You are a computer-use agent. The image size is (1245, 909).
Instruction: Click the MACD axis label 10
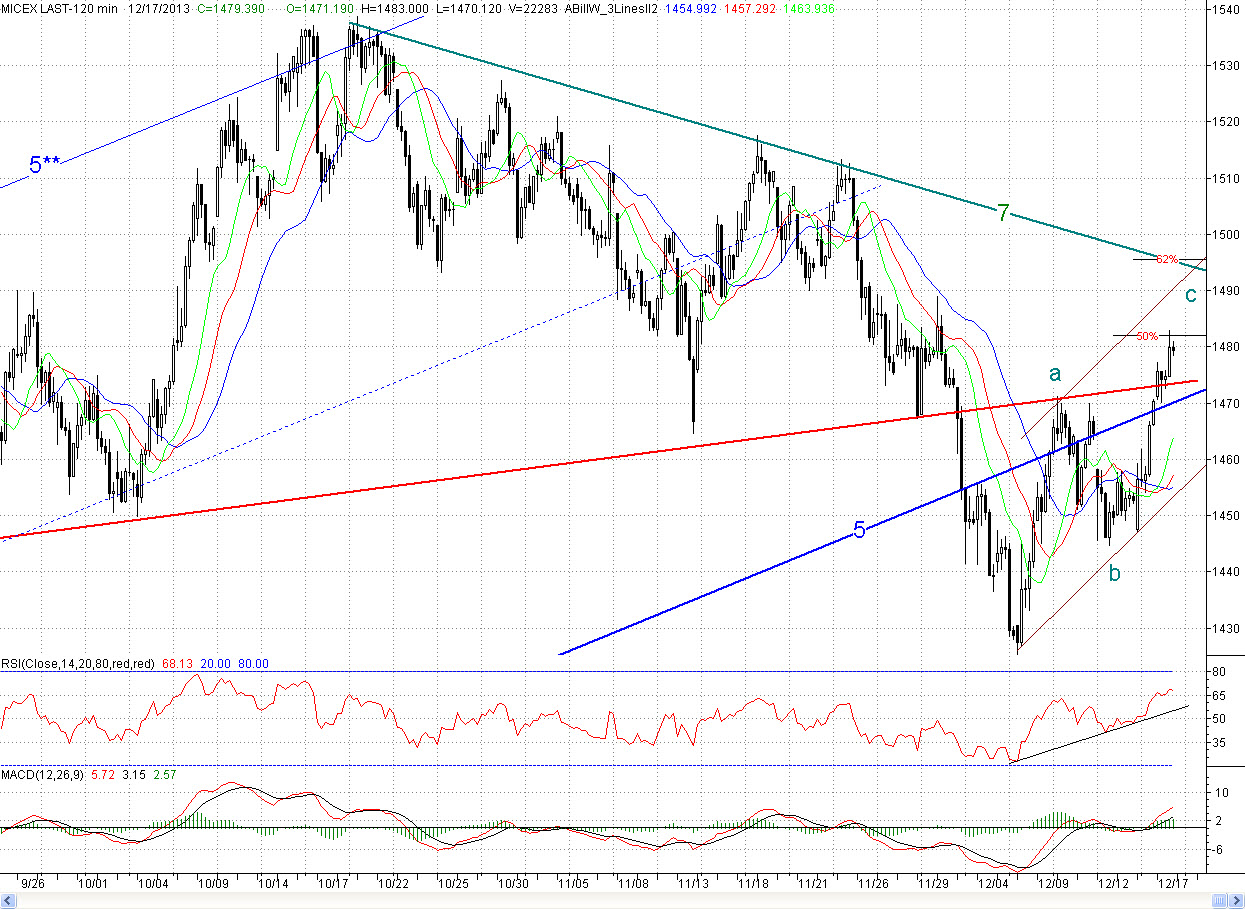(1219, 792)
